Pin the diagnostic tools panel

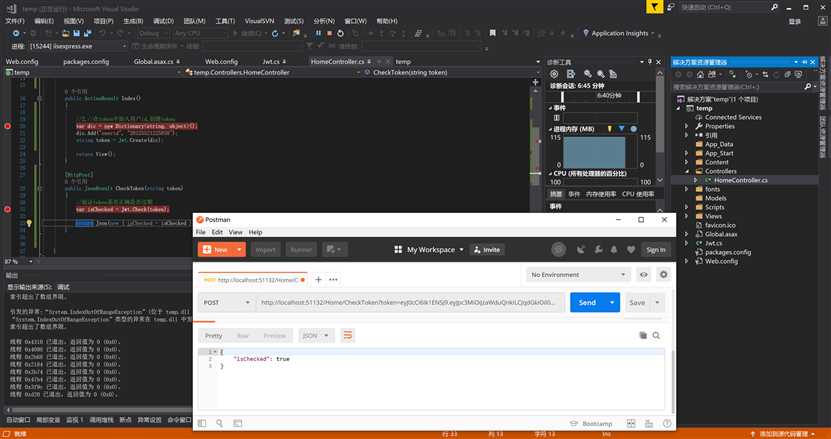coord(650,62)
